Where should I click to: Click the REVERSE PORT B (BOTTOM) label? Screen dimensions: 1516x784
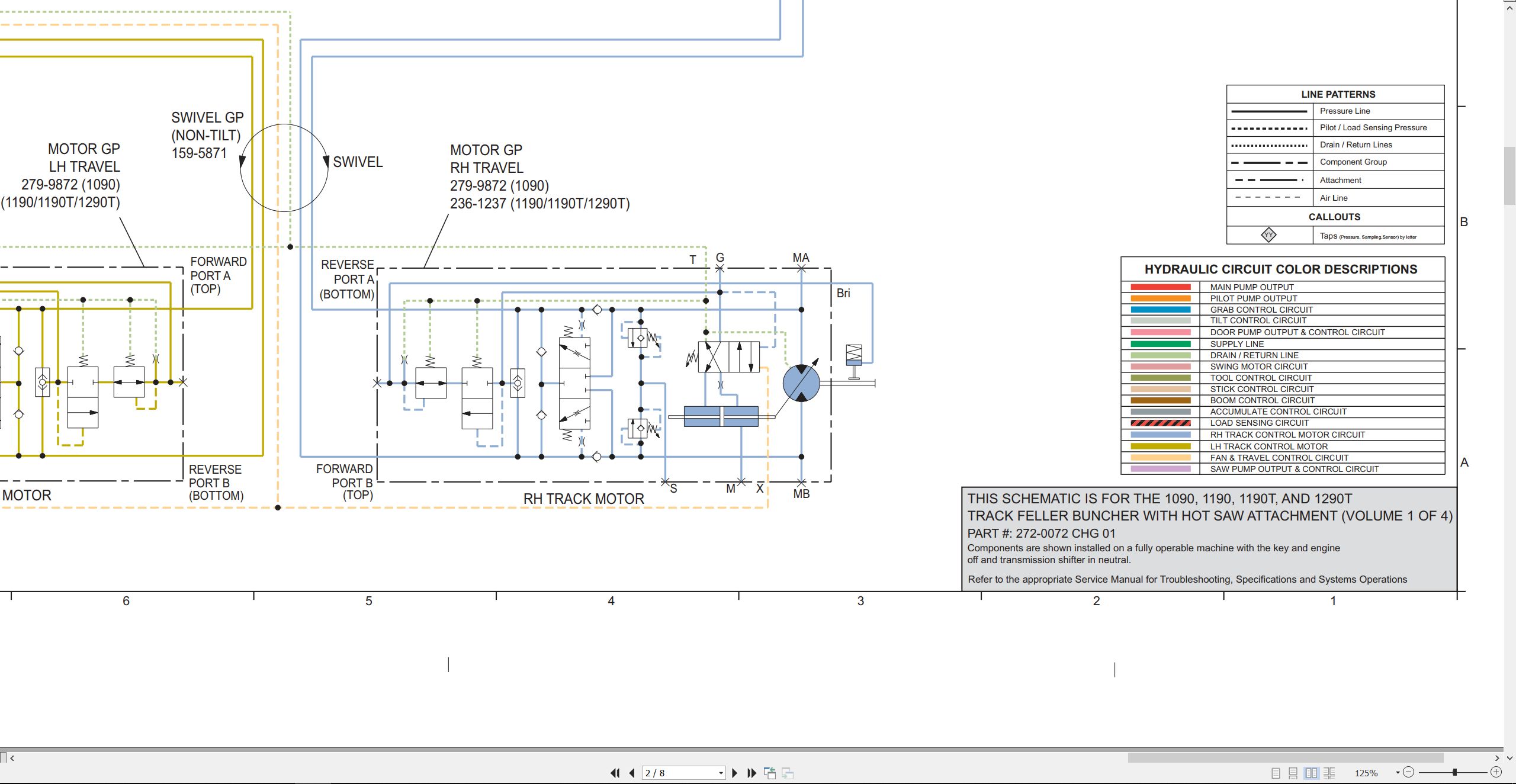[x=216, y=483]
